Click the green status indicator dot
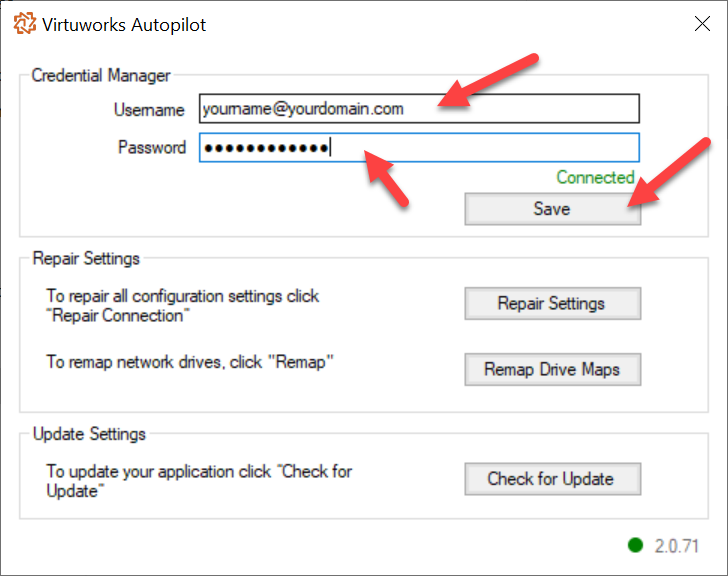Screen dimensions: 728x576 [635, 545]
